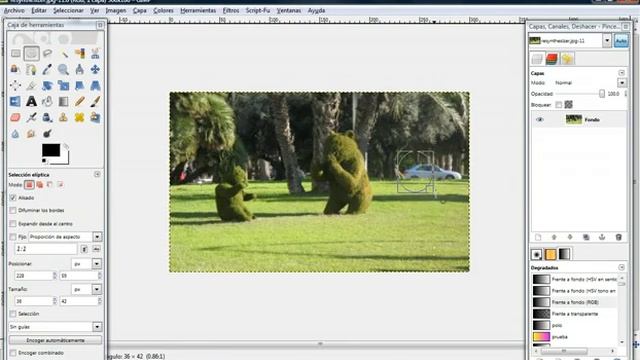Open the Archivo menu
The image size is (640, 360).
pos(14,11)
